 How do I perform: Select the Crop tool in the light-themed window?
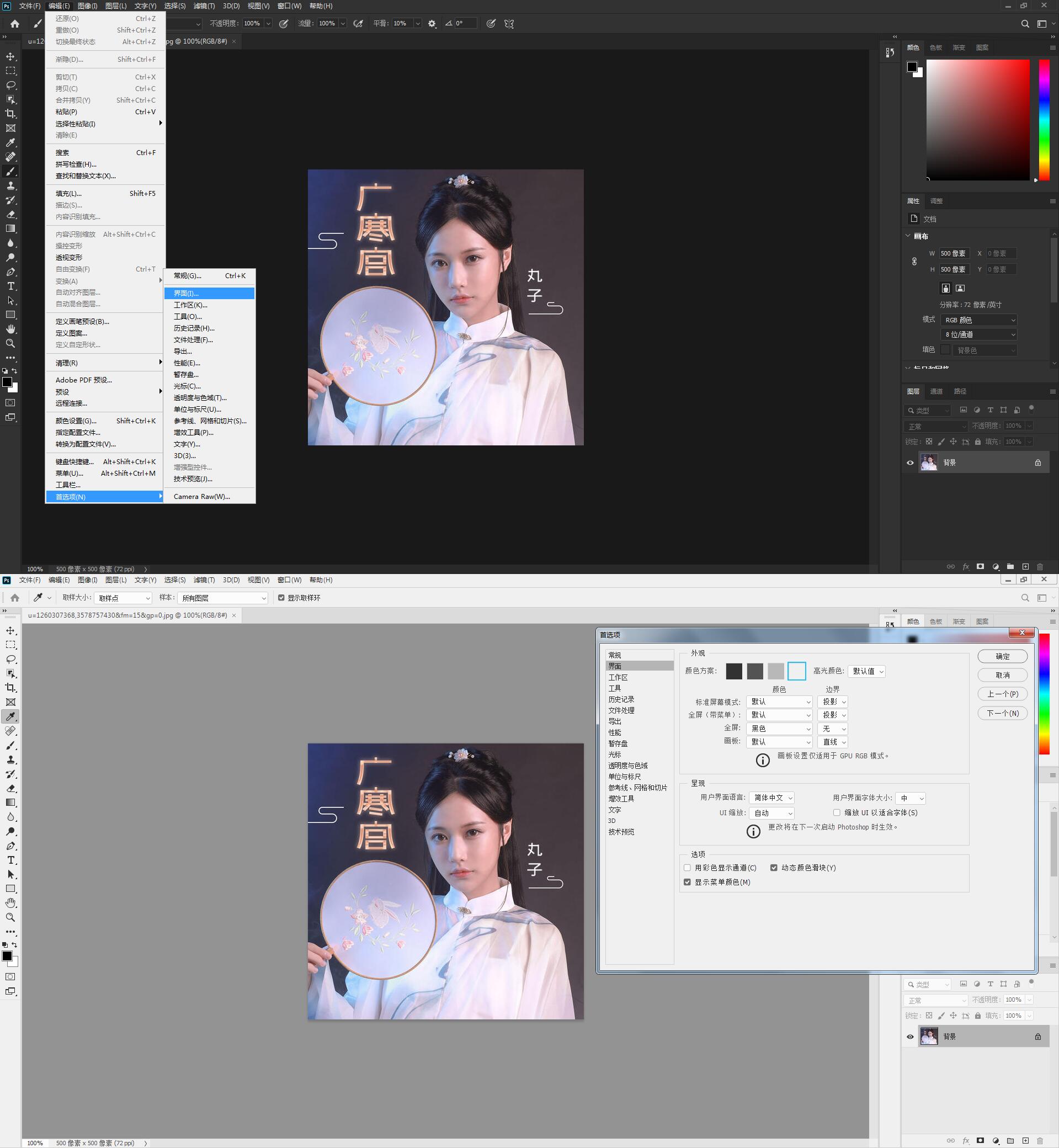10,687
